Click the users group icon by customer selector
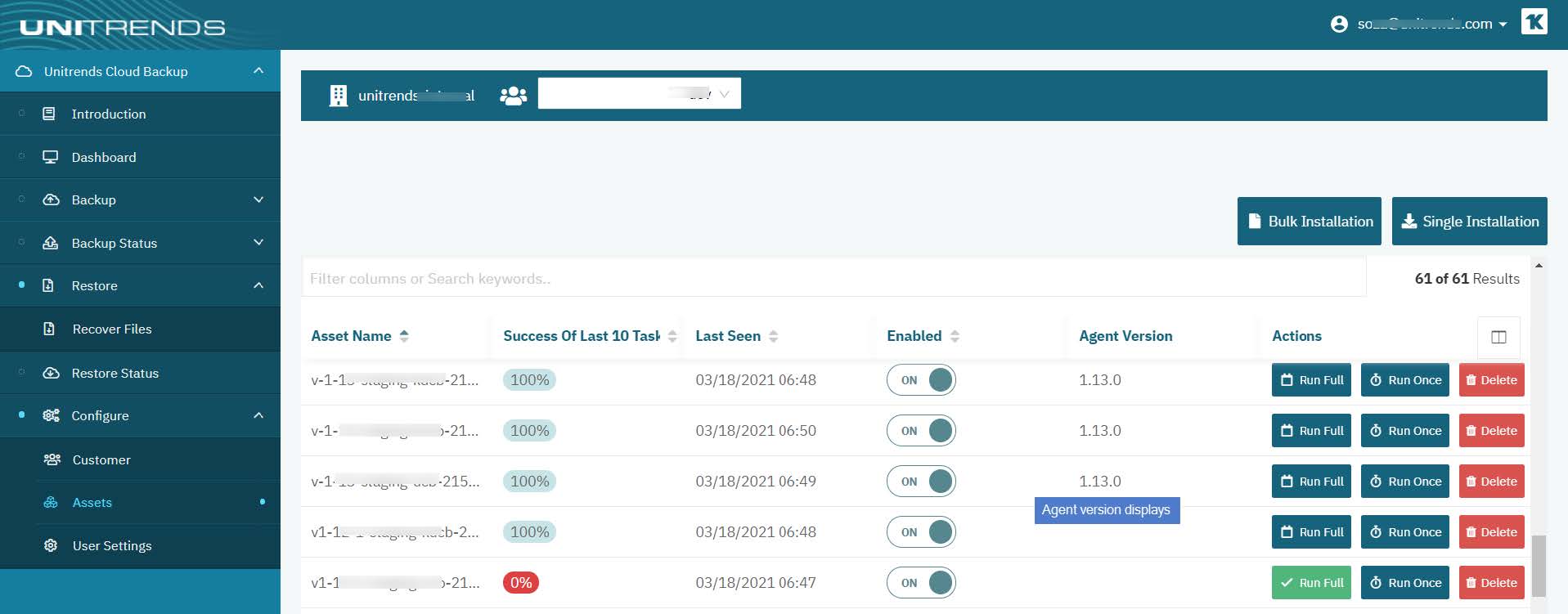This screenshot has height=614, width=1568. point(514,96)
